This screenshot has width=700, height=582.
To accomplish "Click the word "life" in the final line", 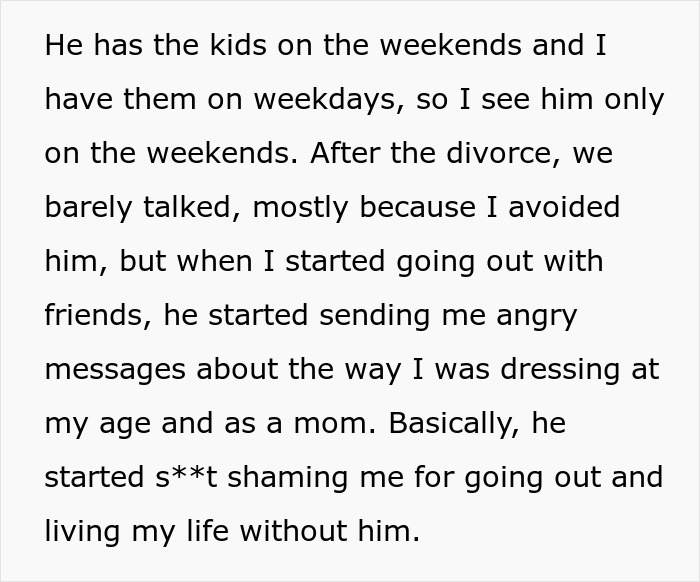I will [x=208, y=531].
